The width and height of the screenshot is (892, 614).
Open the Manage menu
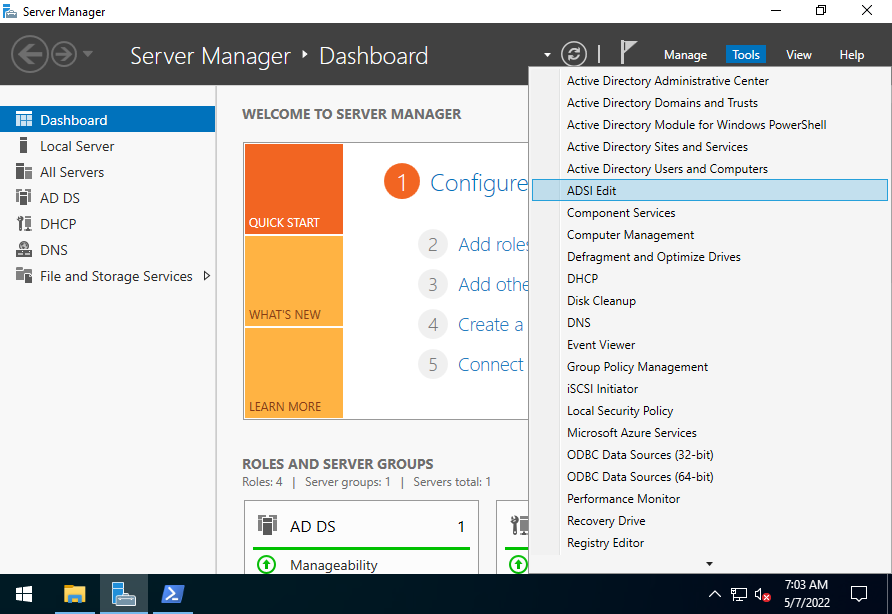coord(685,55)
